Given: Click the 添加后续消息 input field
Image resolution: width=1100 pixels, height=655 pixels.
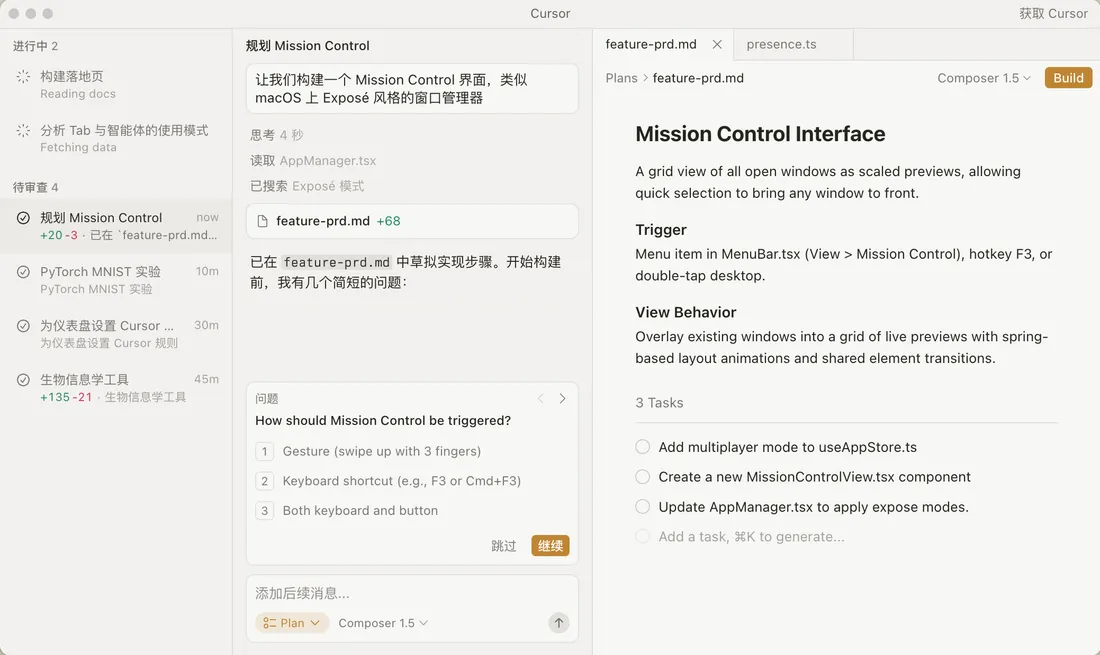Looking at the screenshot, I should click(x=412, y=594).
